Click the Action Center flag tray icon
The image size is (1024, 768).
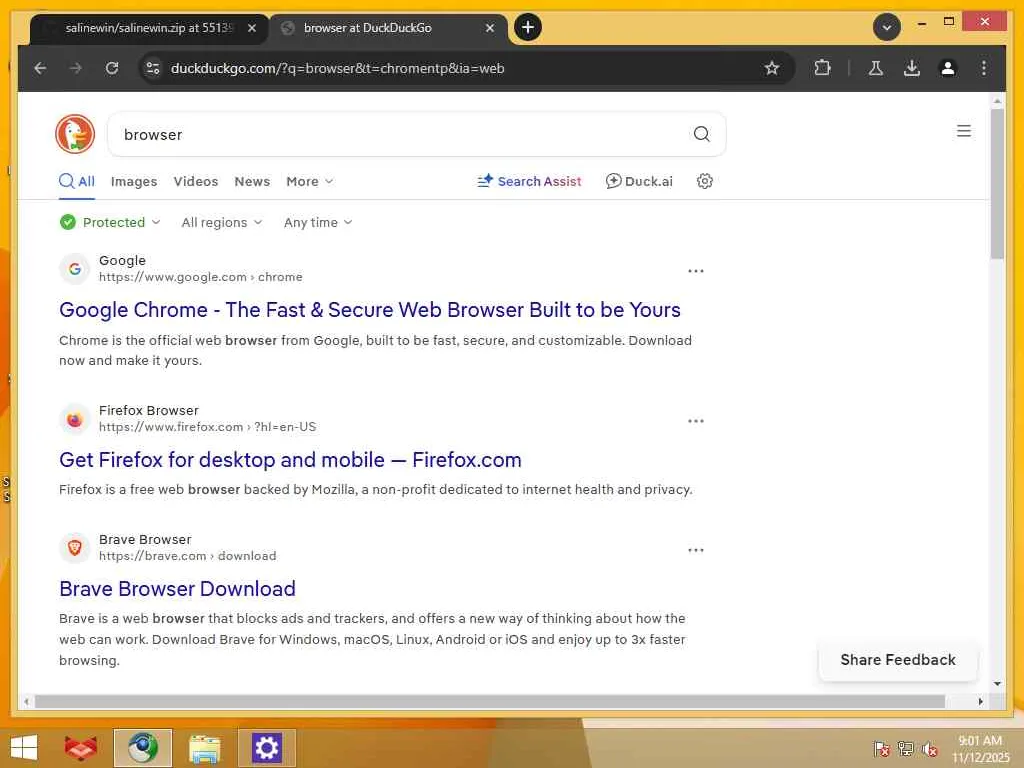[881, 748]
